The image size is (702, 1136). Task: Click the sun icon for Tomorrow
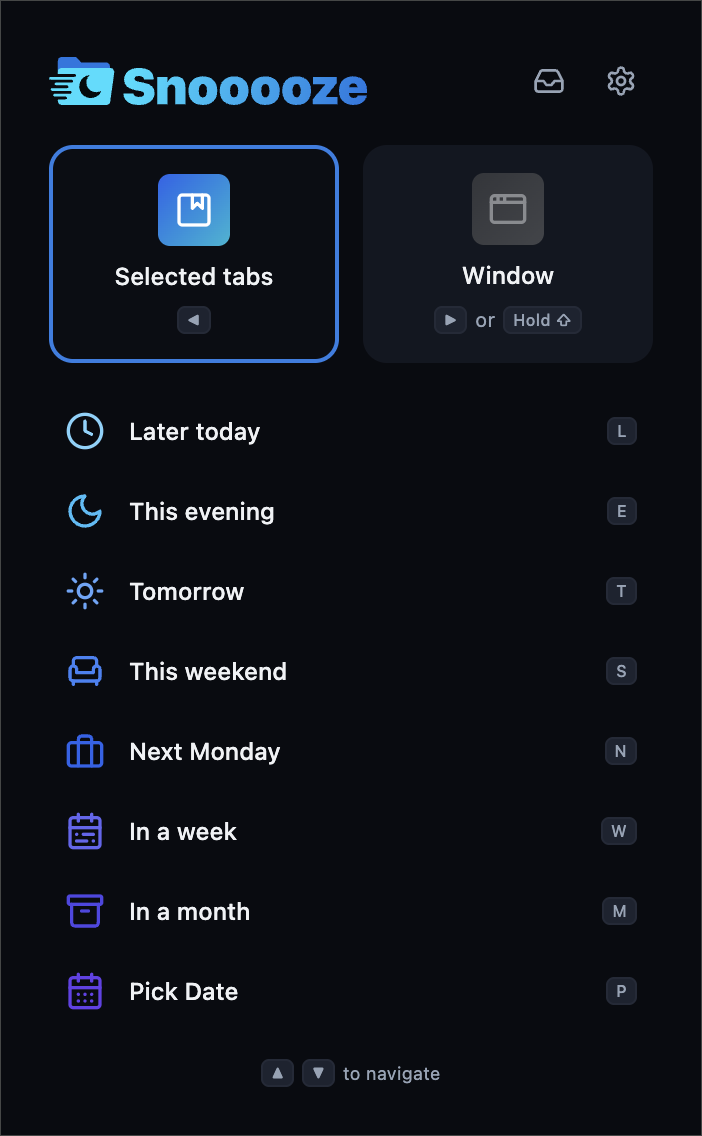pos(85,591)
